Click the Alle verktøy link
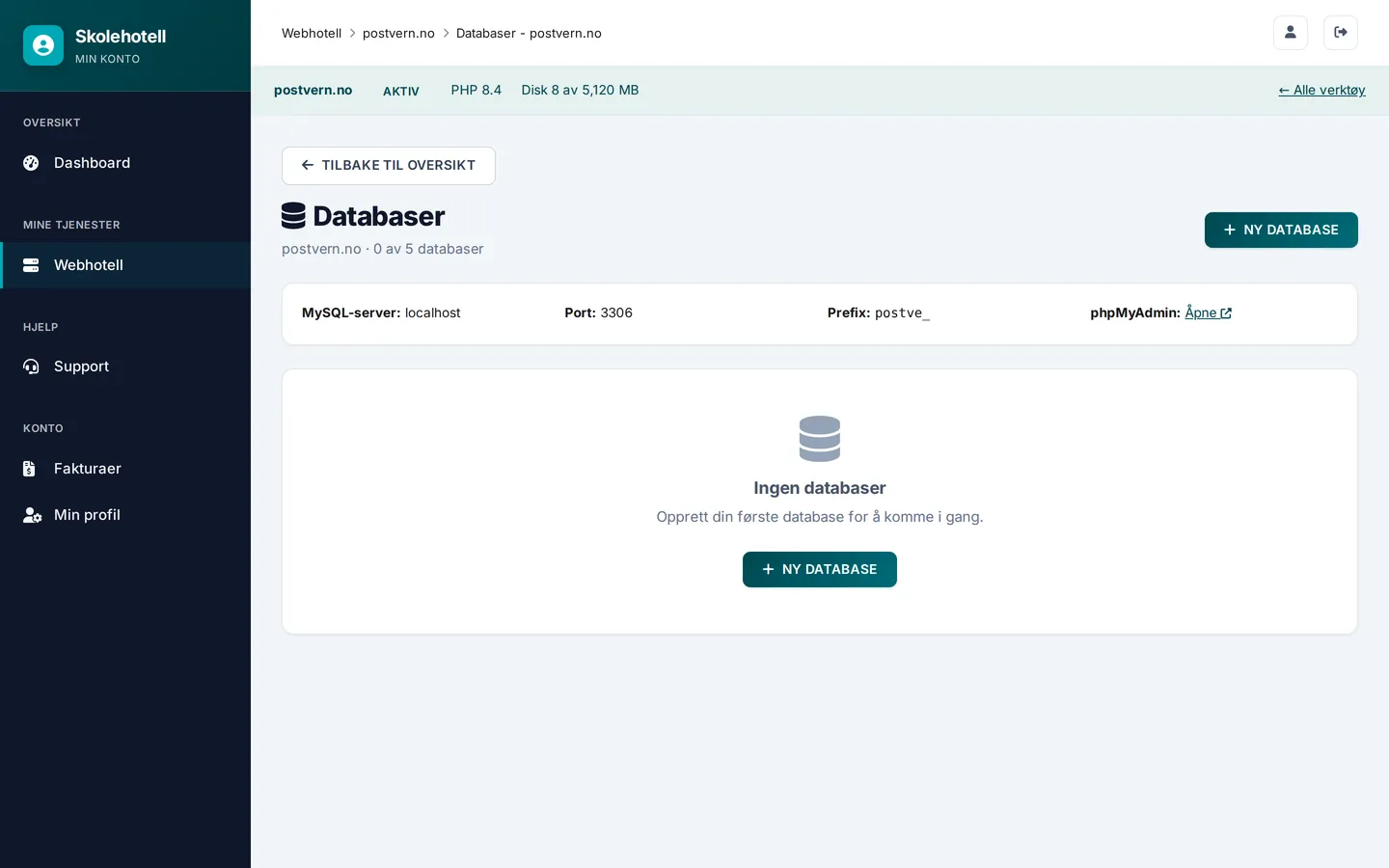This screenshot has height=868, width=1389. pos(1321,90)
